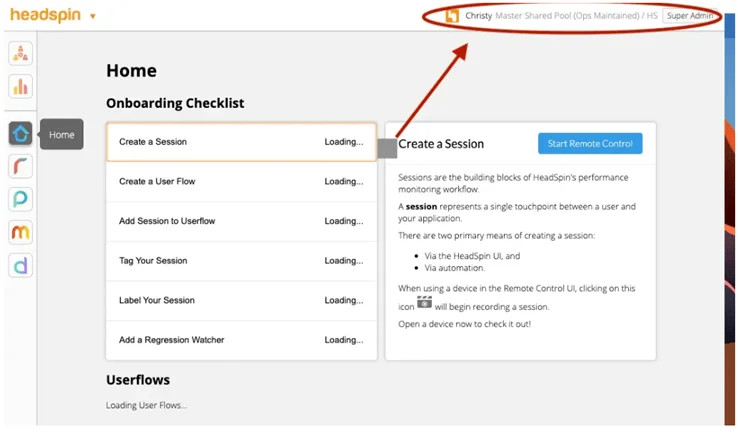Select the Create a User Flow item
The height and width of the screenshot is (439, 738).
click(x=241, y=182)
